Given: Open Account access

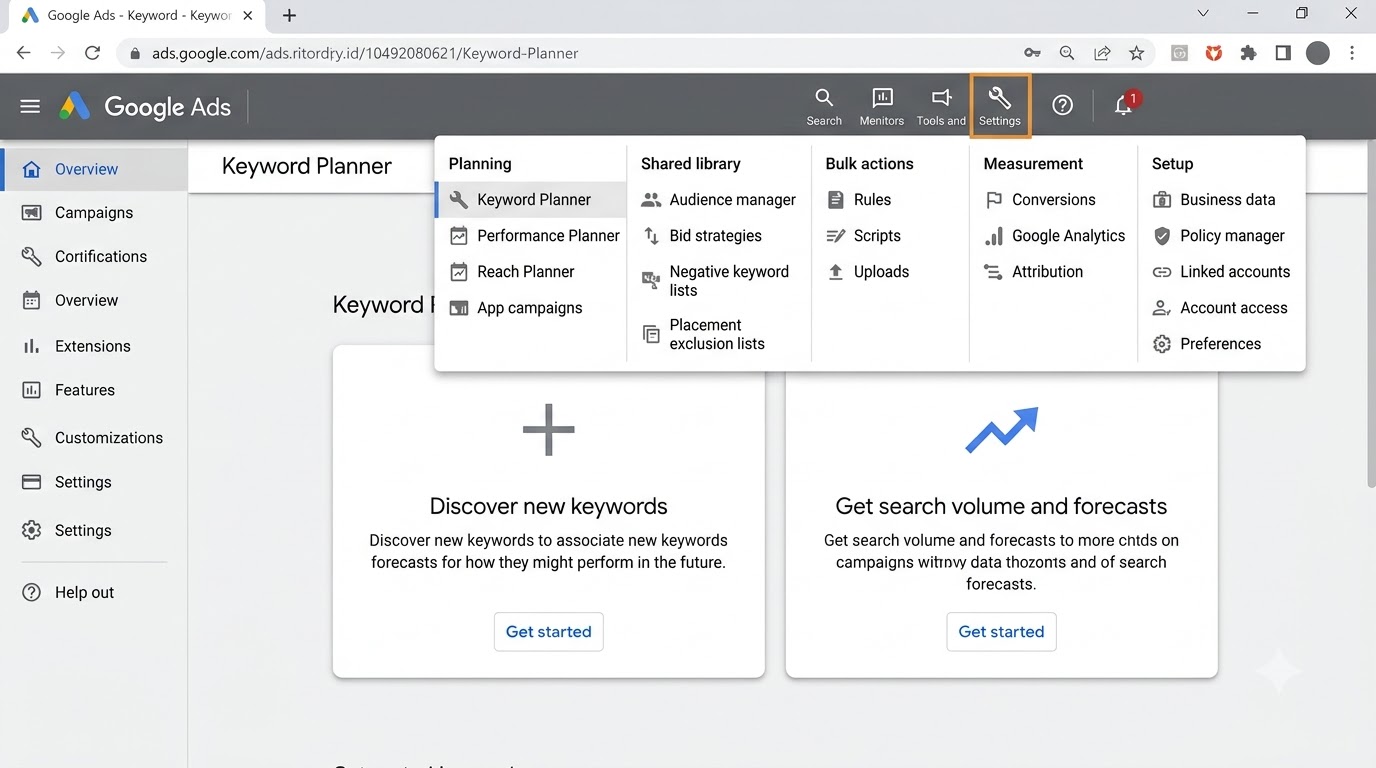Looking at the screenshot, I should 1220,308.
